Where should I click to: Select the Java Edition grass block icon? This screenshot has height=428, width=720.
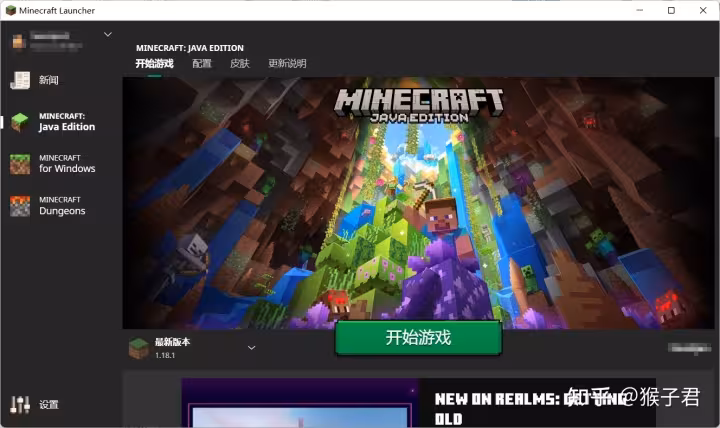pos(20,122)
